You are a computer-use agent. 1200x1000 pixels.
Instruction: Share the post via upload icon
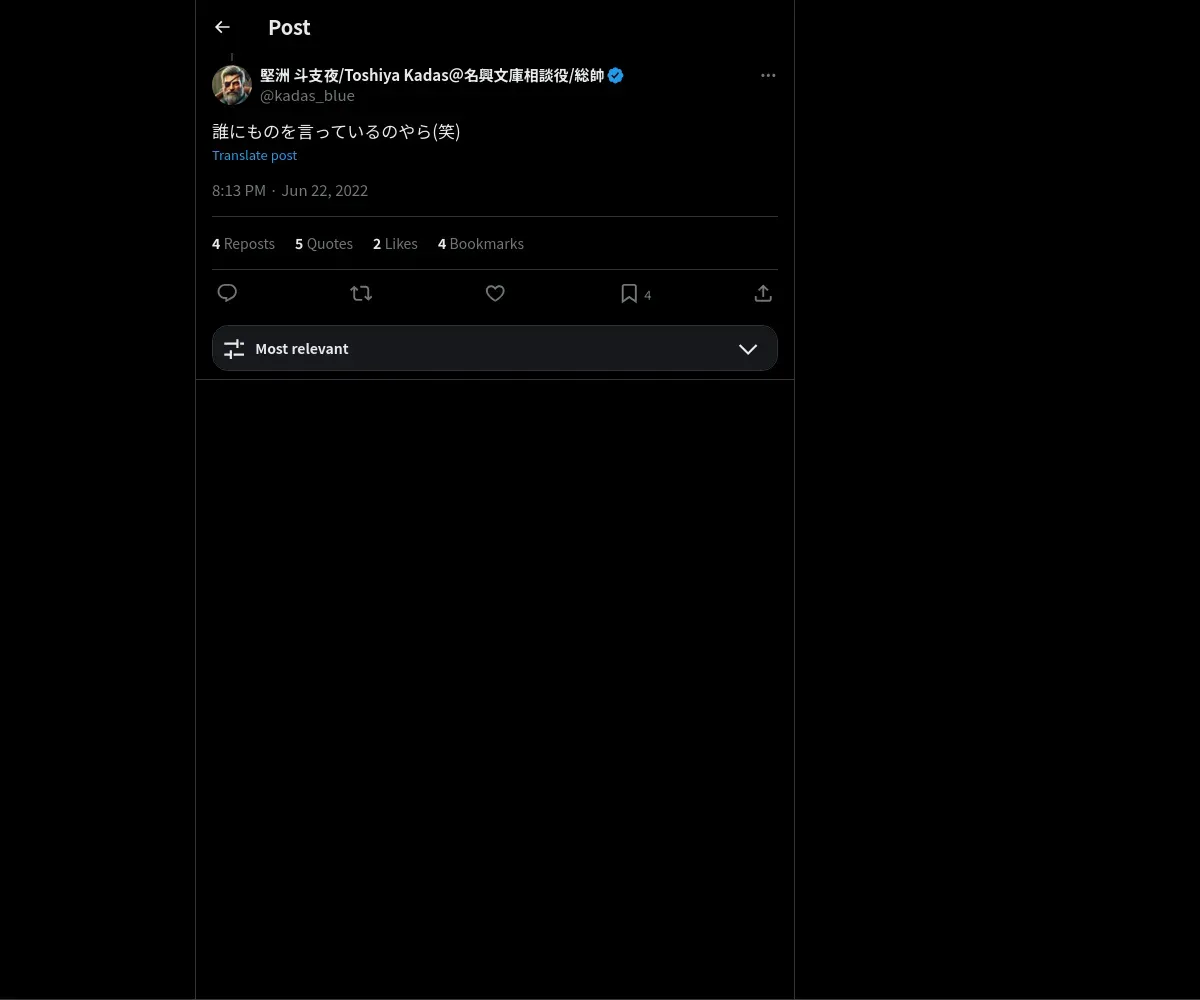coord(763,293)
